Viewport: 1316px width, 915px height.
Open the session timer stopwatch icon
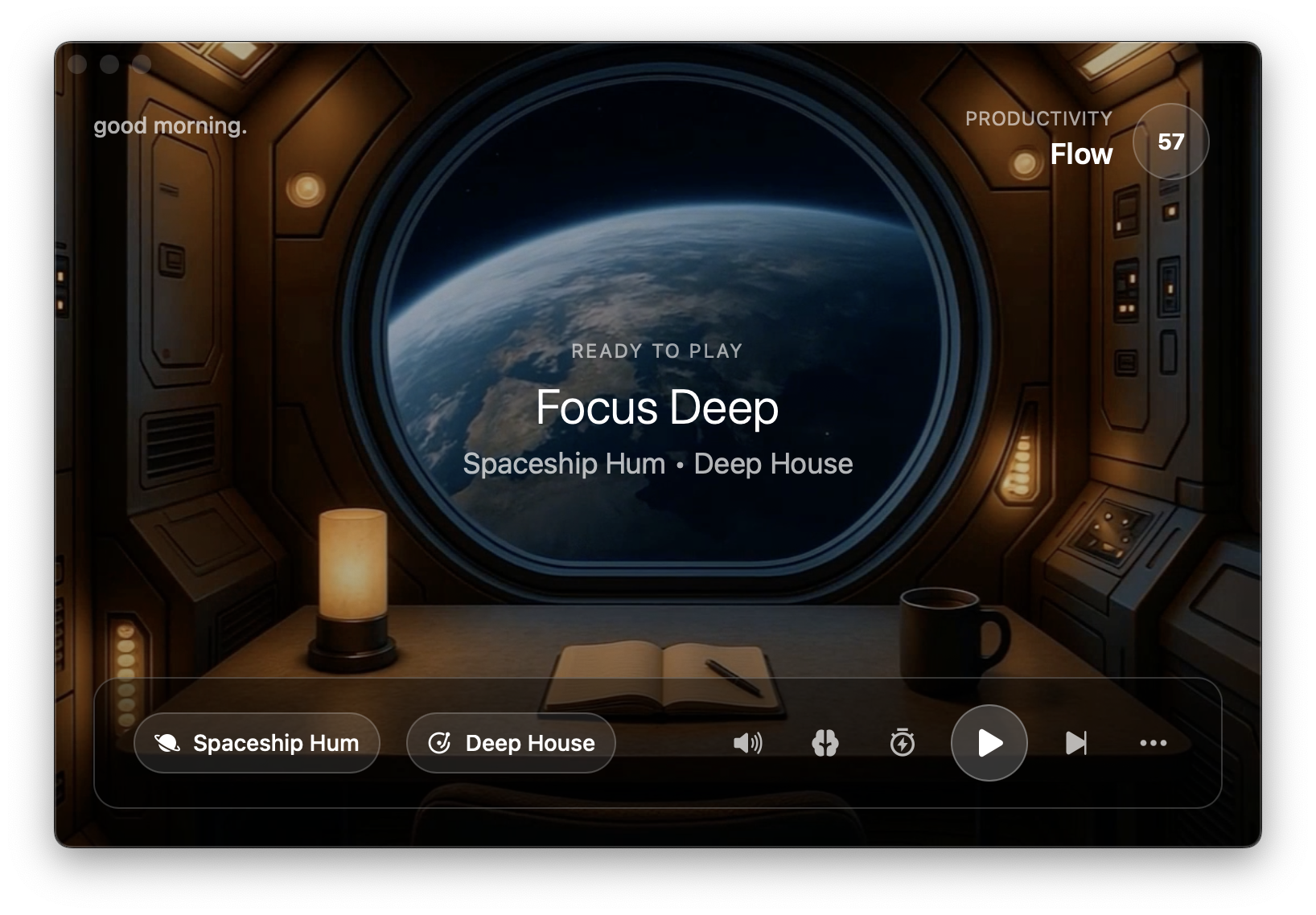click(902, 743)
